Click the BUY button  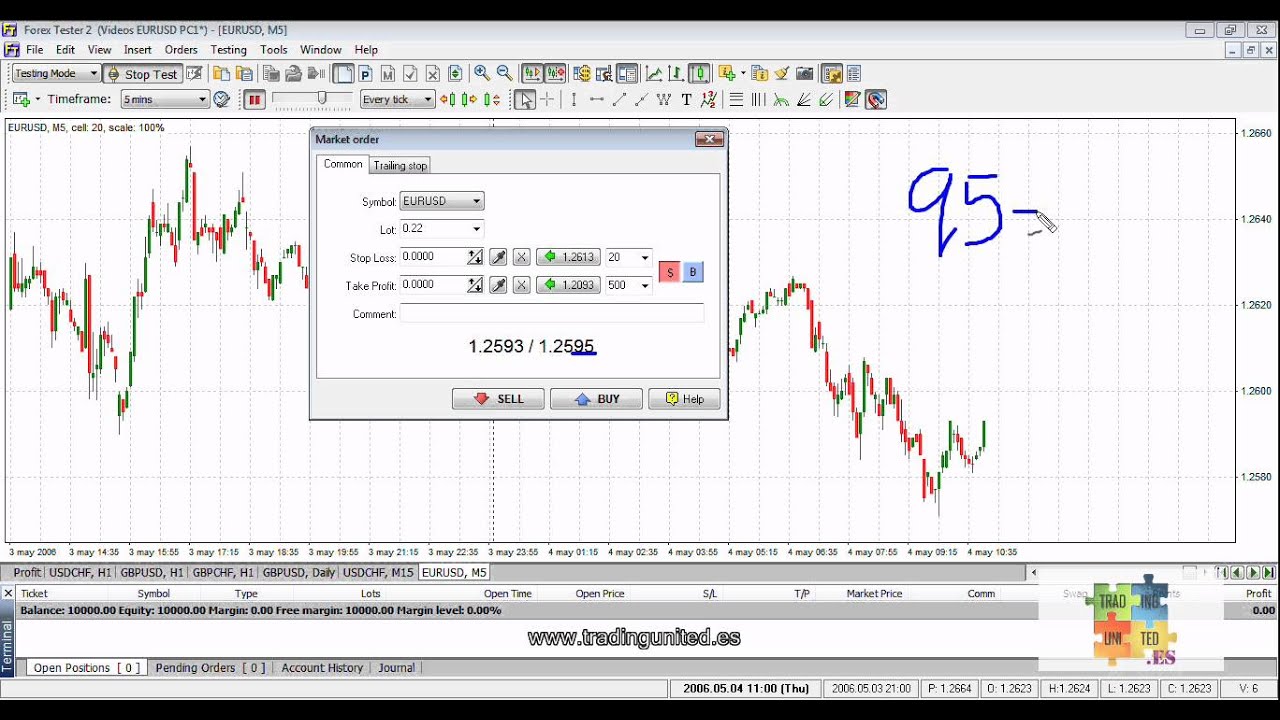tap(596, 399)
